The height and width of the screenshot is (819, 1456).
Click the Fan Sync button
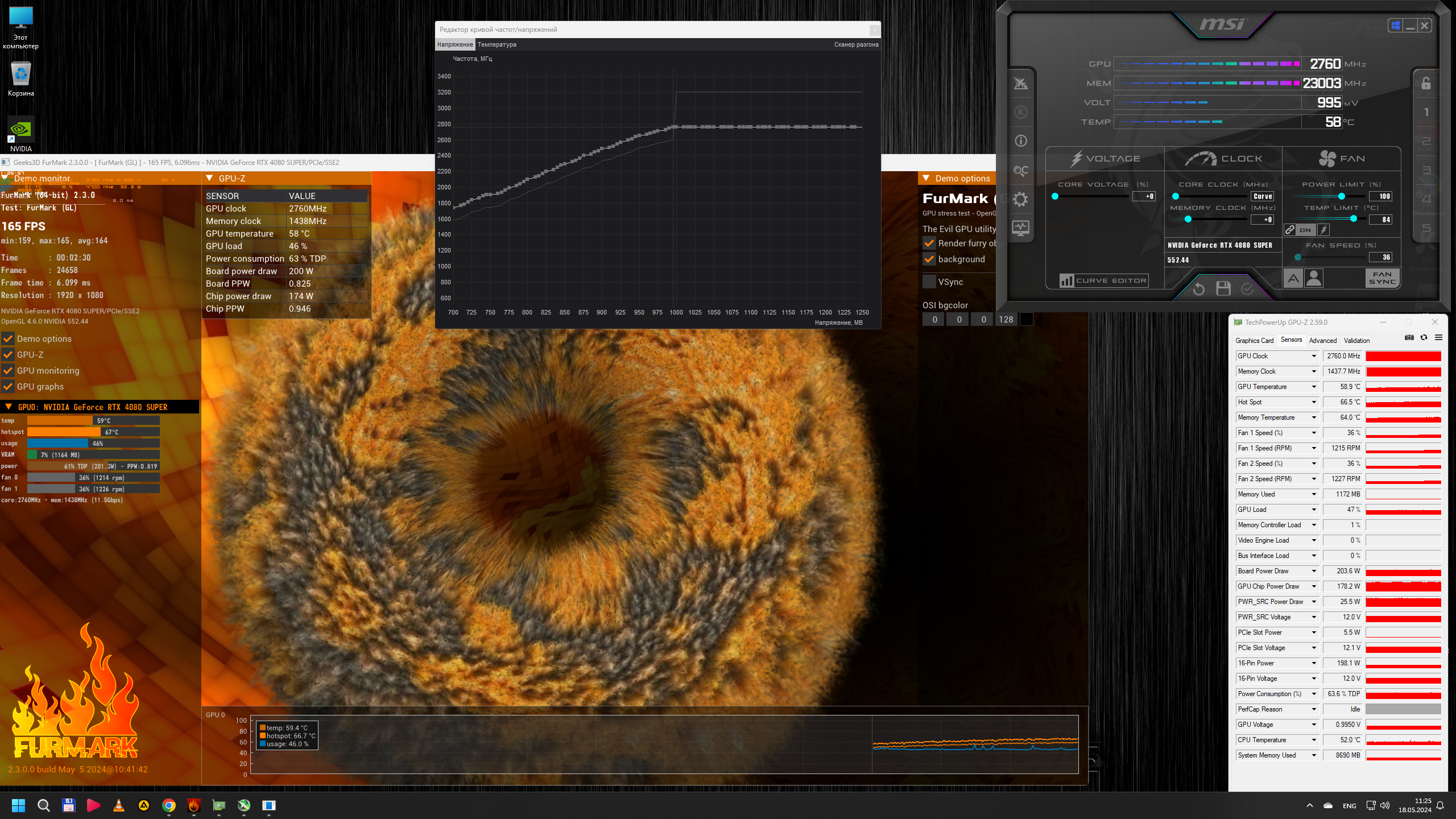coord(1382,278)
